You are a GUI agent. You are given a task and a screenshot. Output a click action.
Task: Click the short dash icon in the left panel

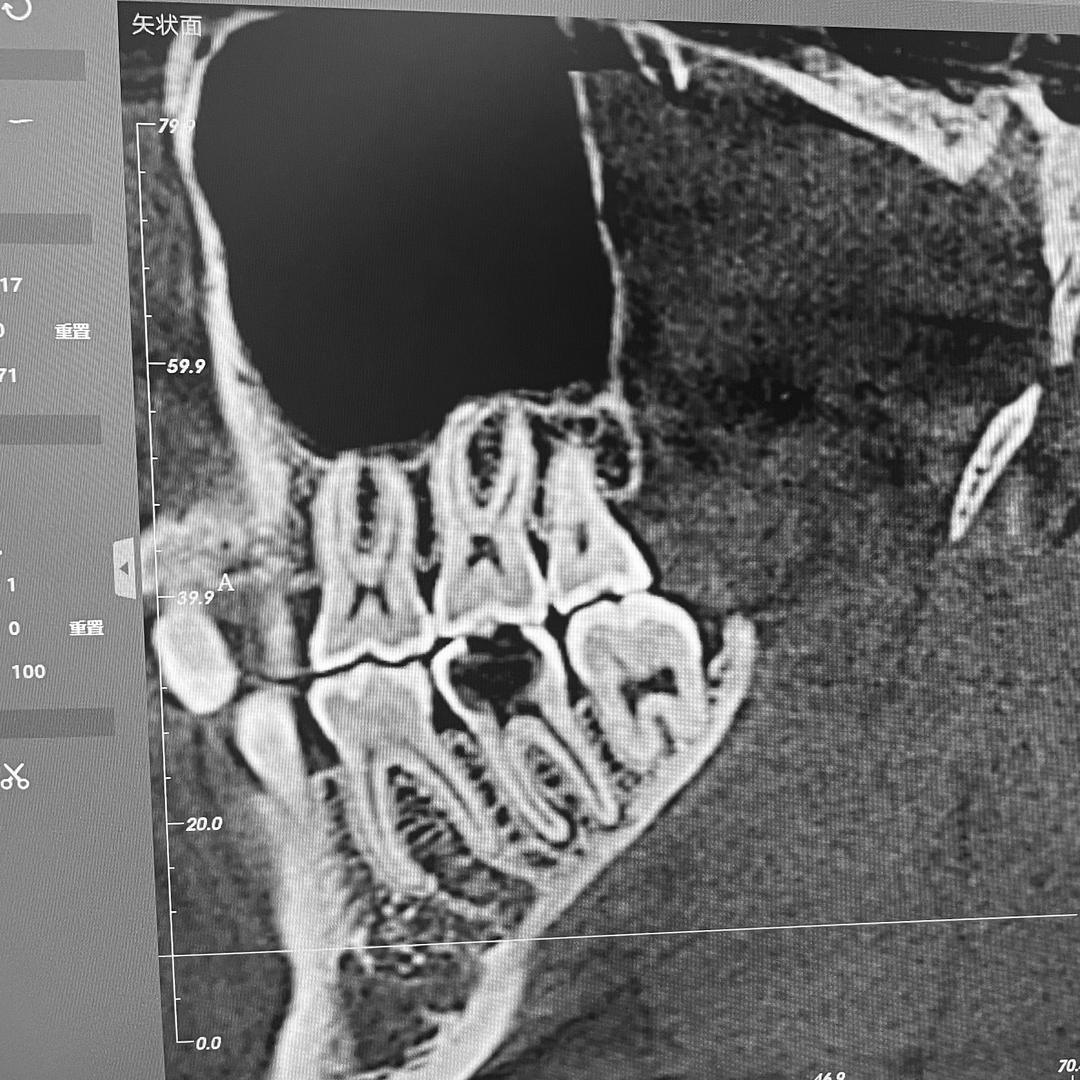pyautogui.click(x=20, y=121)
